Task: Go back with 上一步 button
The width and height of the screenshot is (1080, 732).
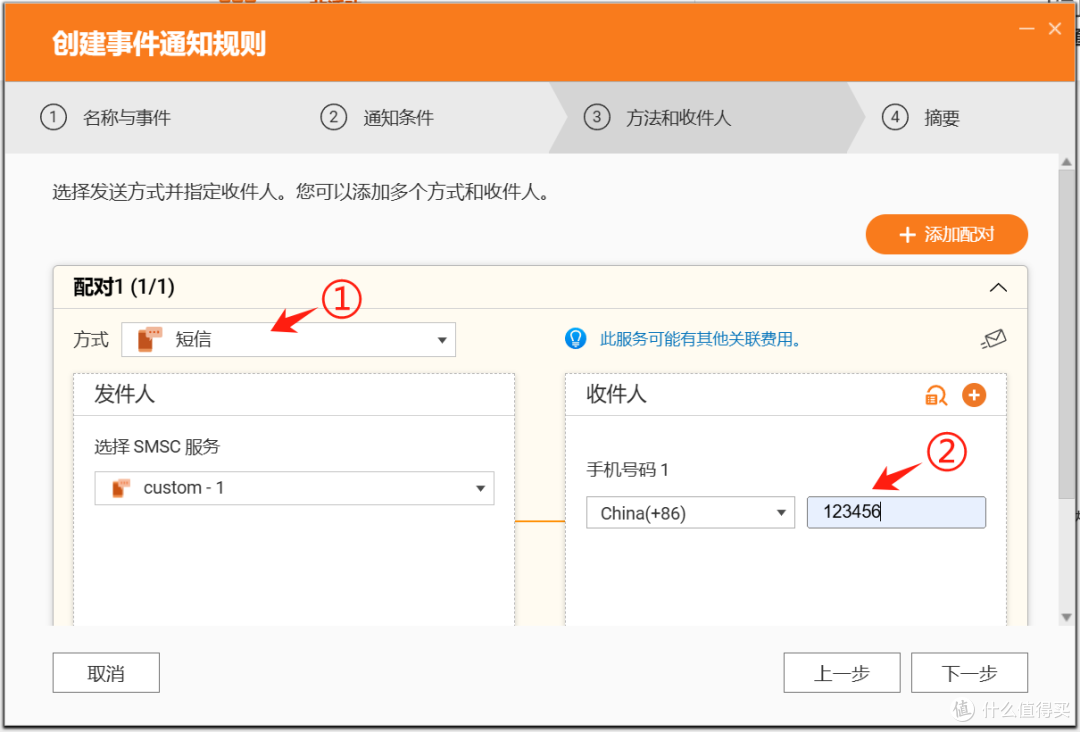Action: [x=842, y=673]
